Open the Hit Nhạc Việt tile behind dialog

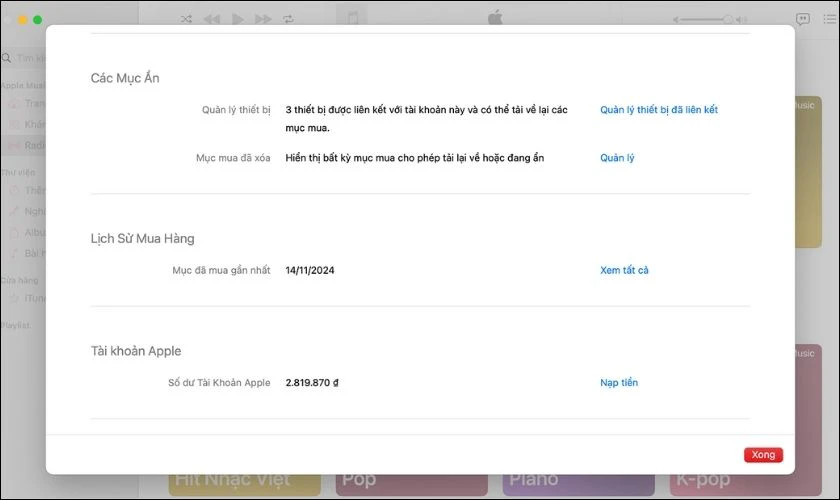click(x=245, y=484)
